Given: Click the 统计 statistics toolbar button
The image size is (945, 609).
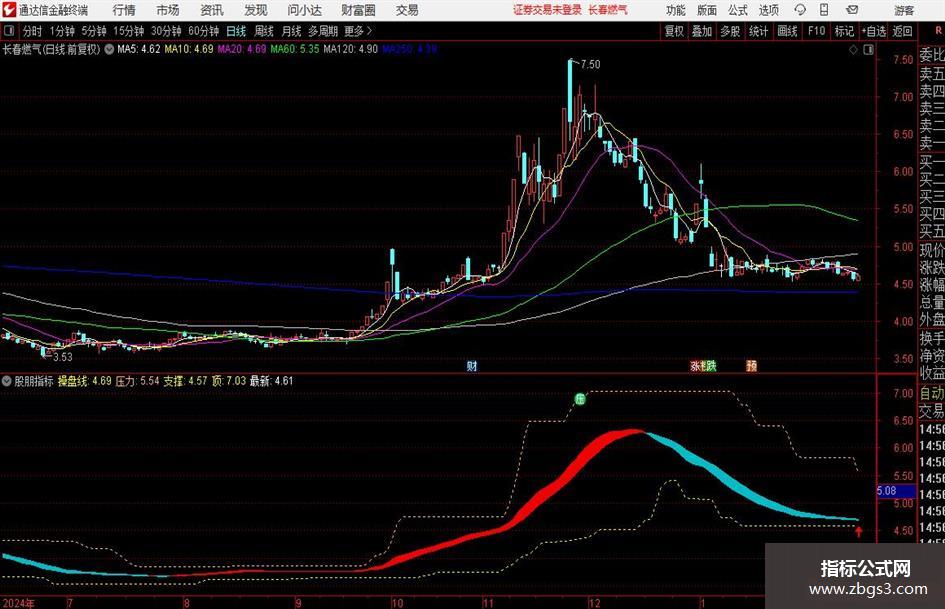Looking at the screenshot, I should click(x=759, y=31).
